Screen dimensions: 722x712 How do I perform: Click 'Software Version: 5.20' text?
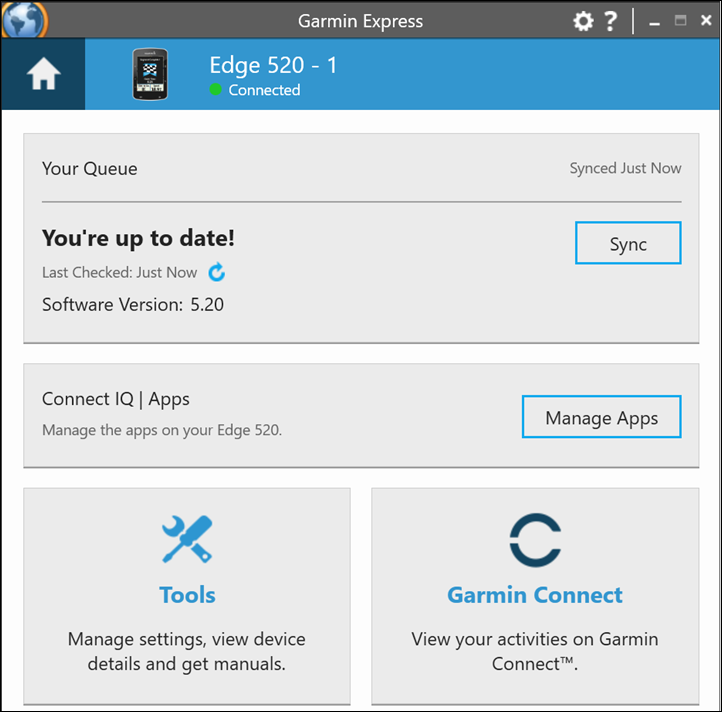coord(133,304)
